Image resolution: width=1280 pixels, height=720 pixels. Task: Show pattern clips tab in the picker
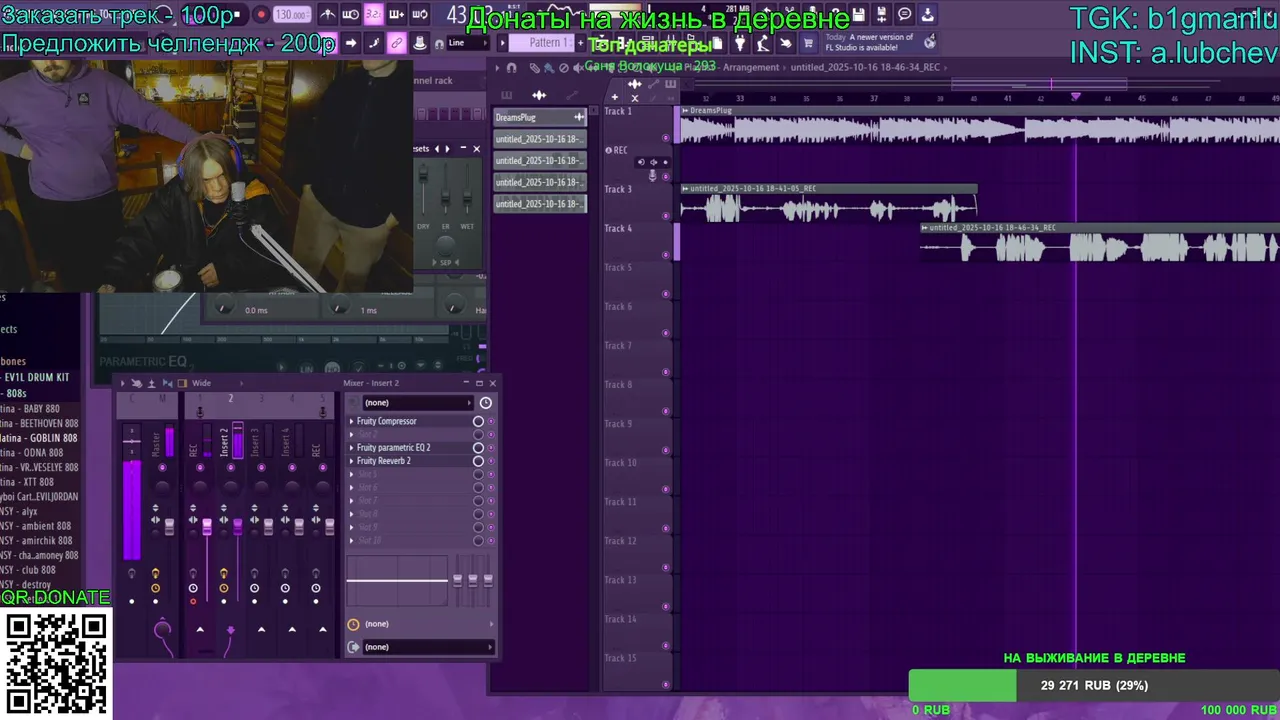(506, 95)
